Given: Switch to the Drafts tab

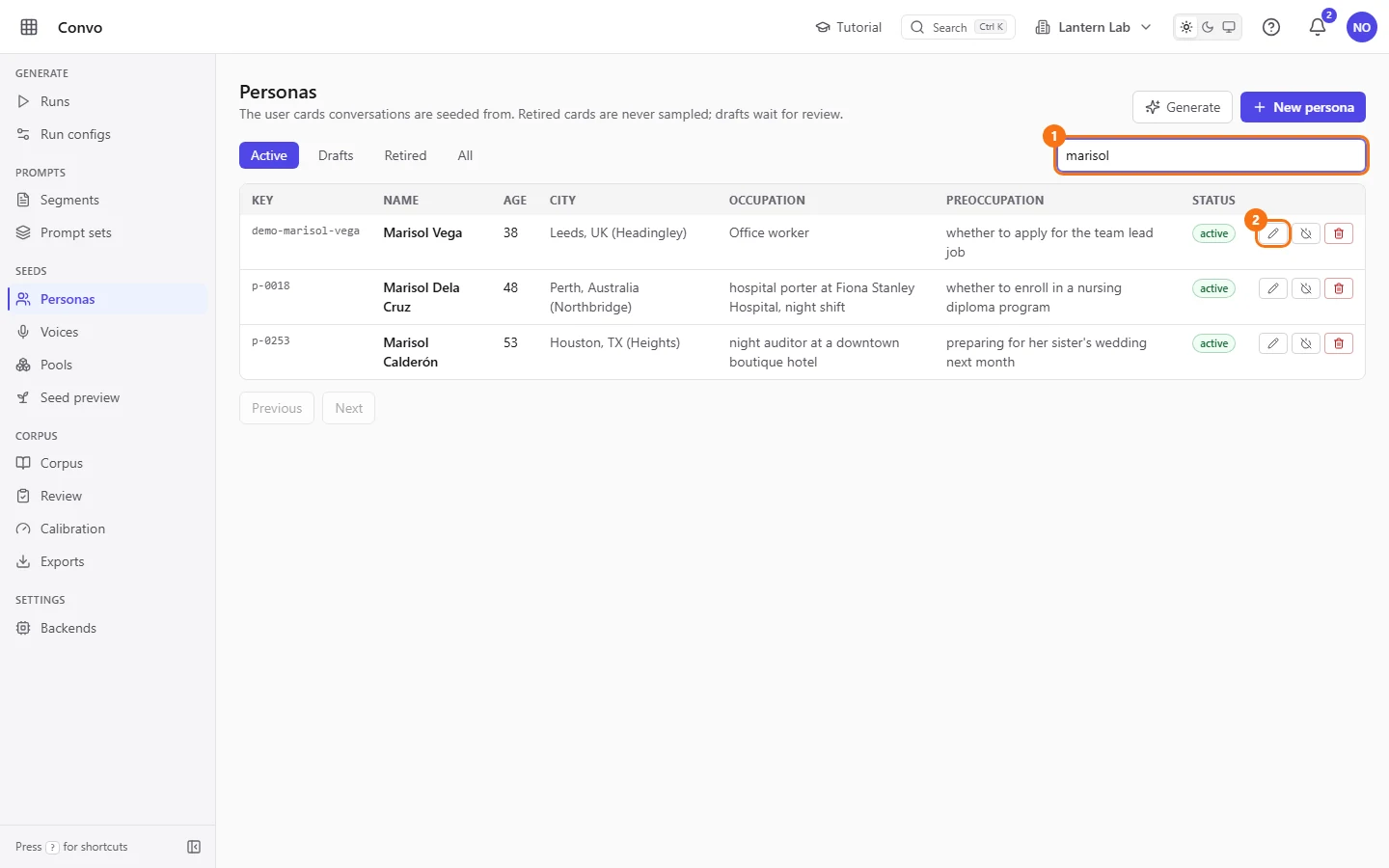Looking at the screenshot, I should (x=336, y=155).
